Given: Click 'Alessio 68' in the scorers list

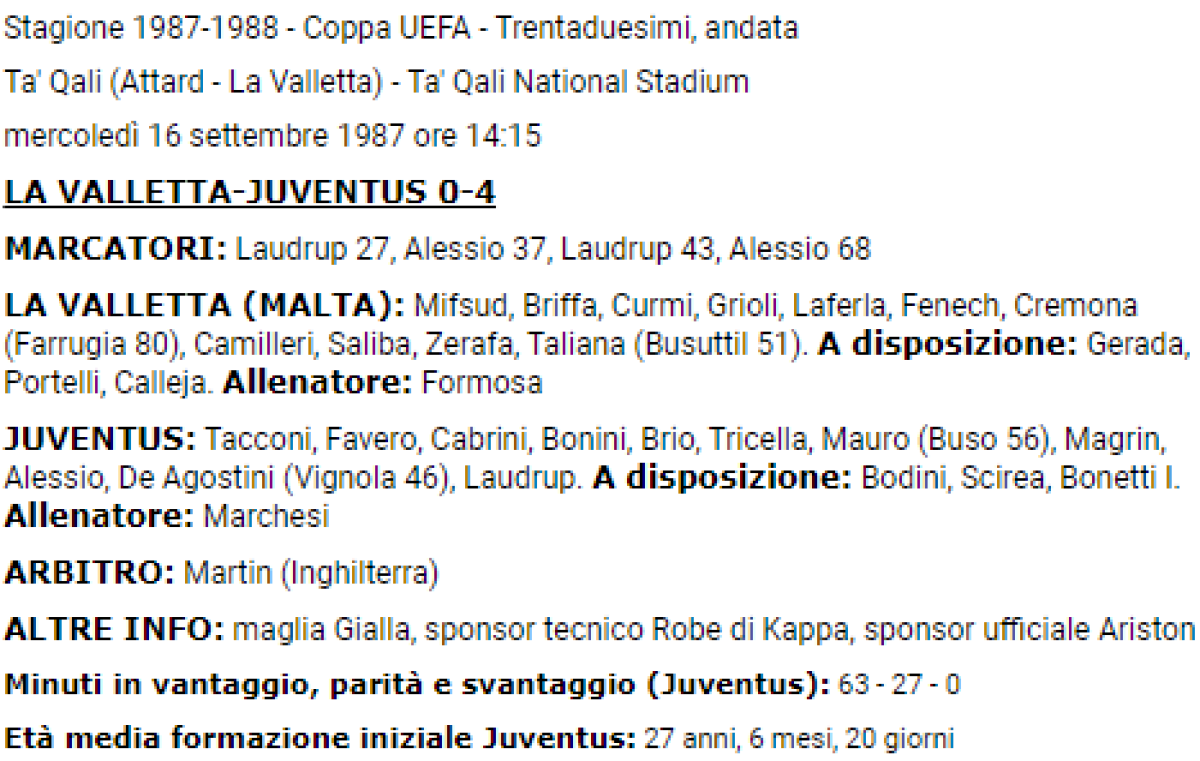Looking at the screenshot, I should pos(800,249).
